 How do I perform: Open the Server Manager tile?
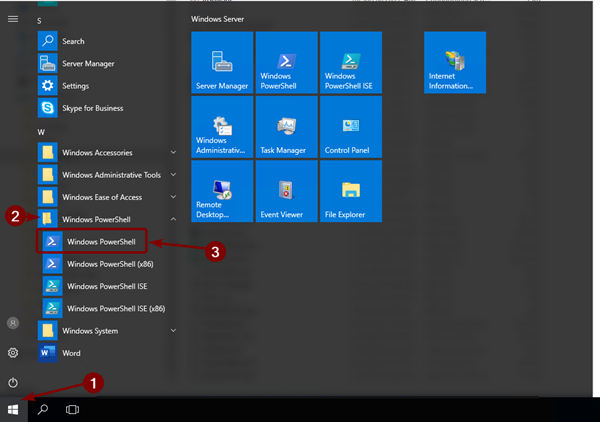pyautogui.click(x=222, y=62)
